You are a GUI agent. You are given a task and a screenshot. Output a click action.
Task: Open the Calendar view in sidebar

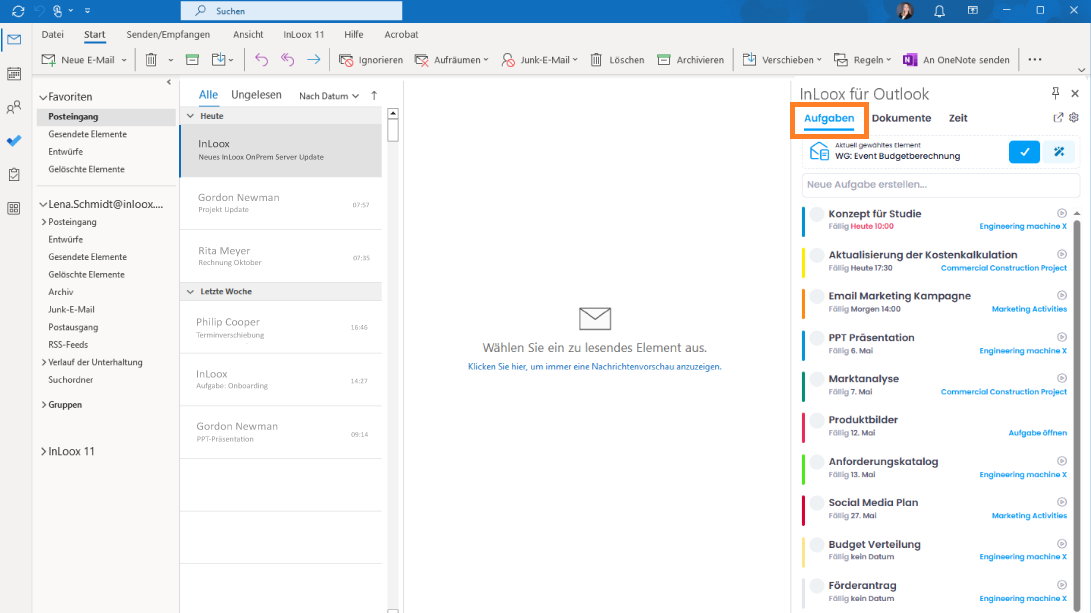(14, 74)
